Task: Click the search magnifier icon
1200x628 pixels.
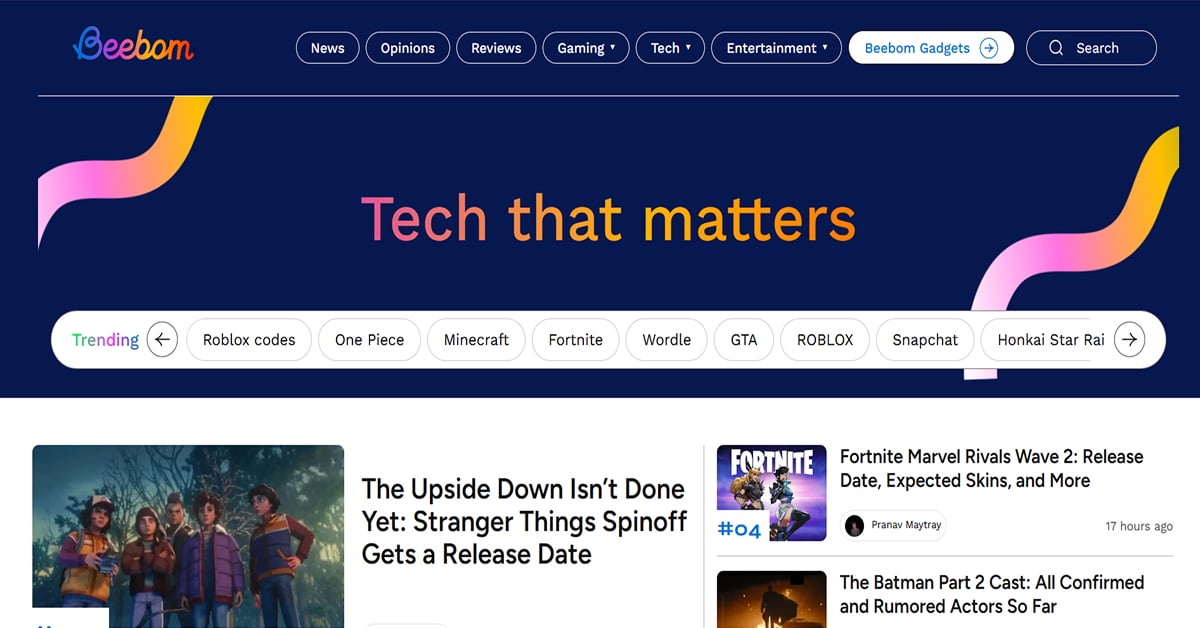Action: [x=1056, y=48]
